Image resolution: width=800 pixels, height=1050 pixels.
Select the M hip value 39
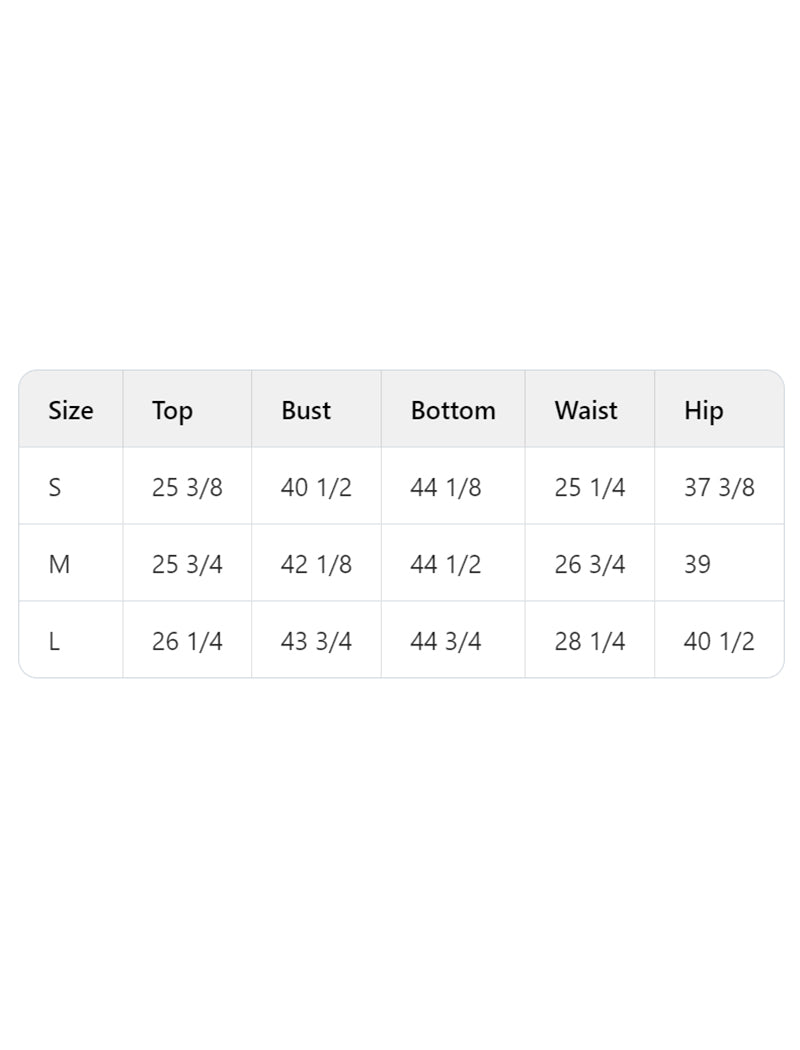click(697, 564)
